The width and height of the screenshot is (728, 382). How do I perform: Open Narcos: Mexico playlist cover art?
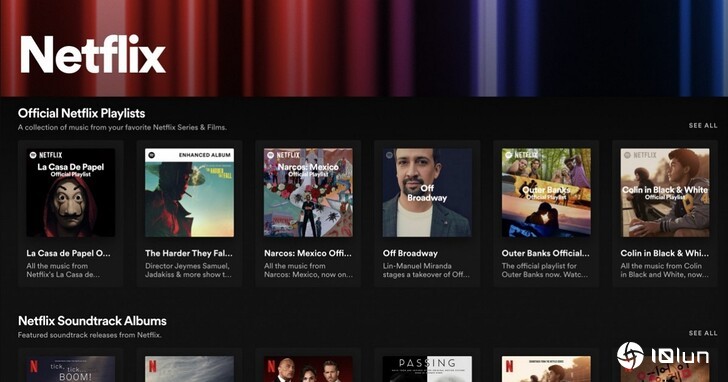coord(308,193)
